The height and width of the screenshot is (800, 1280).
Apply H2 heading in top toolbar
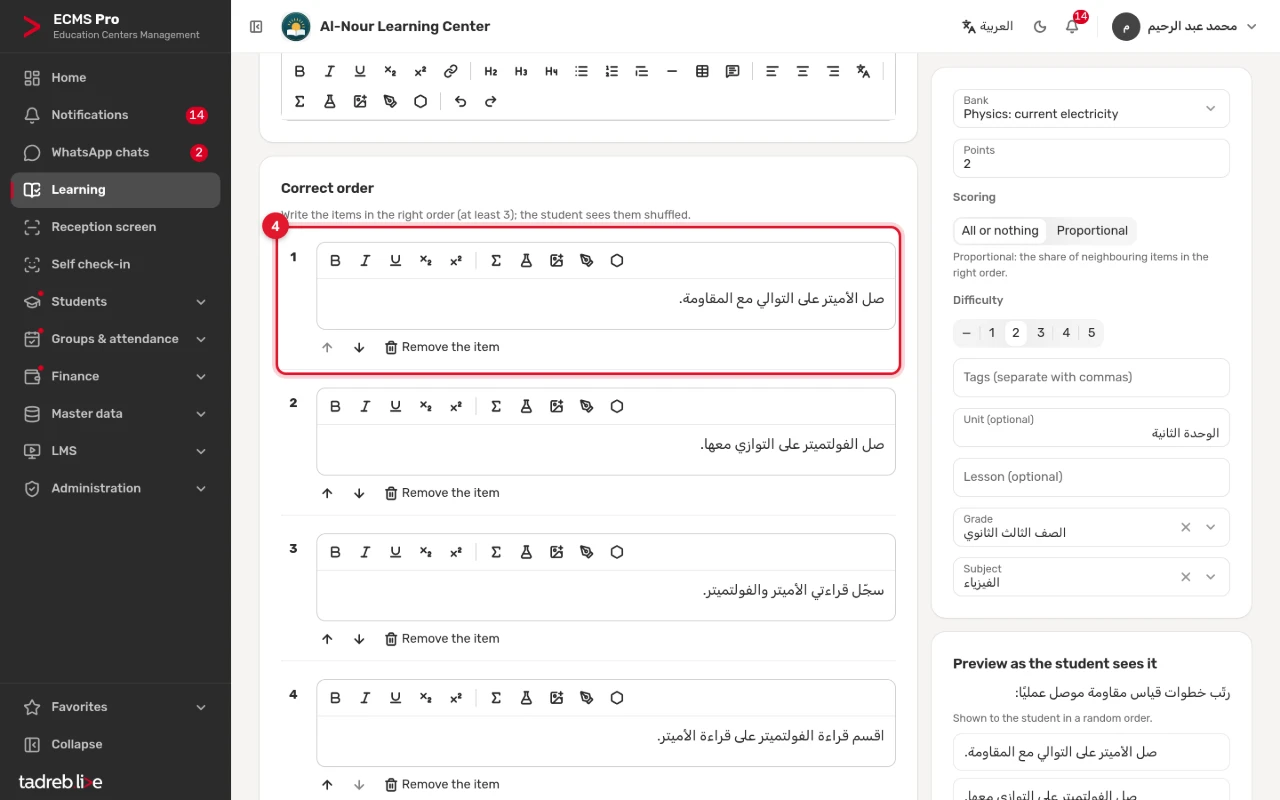pyautogui.click(x=490, y=71)
